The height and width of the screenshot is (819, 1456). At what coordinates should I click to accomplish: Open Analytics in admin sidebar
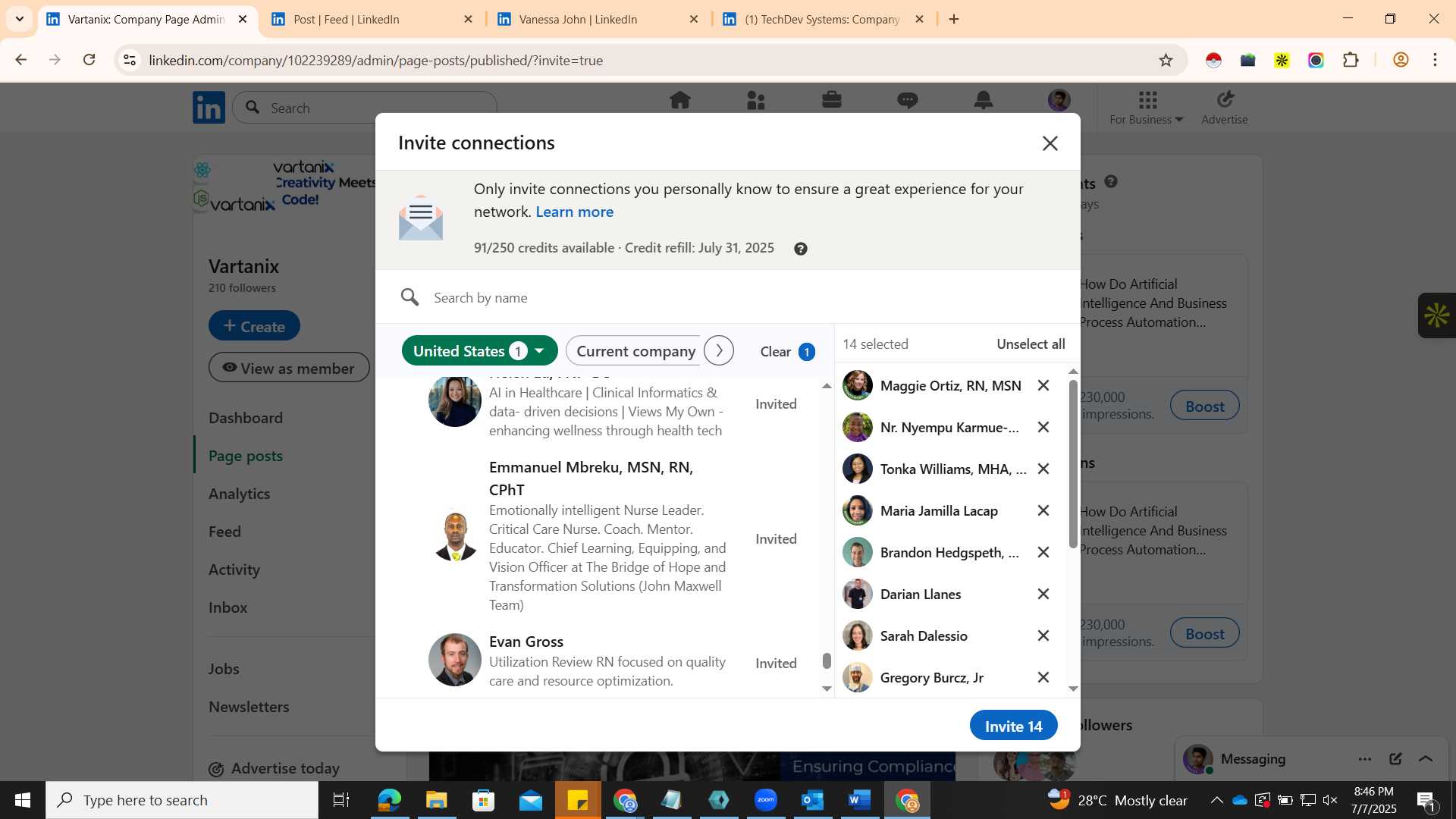[x=240, y=494]
